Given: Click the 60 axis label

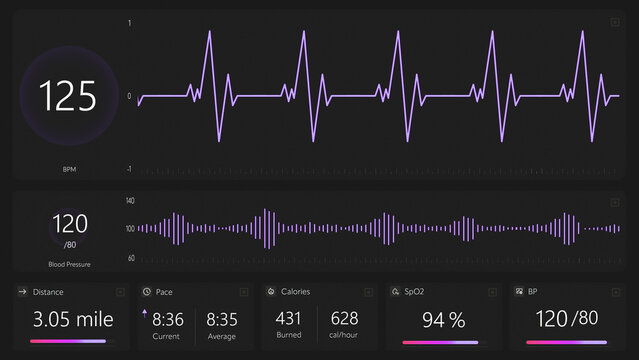Looking at the screenshot, I should (131, 258).
